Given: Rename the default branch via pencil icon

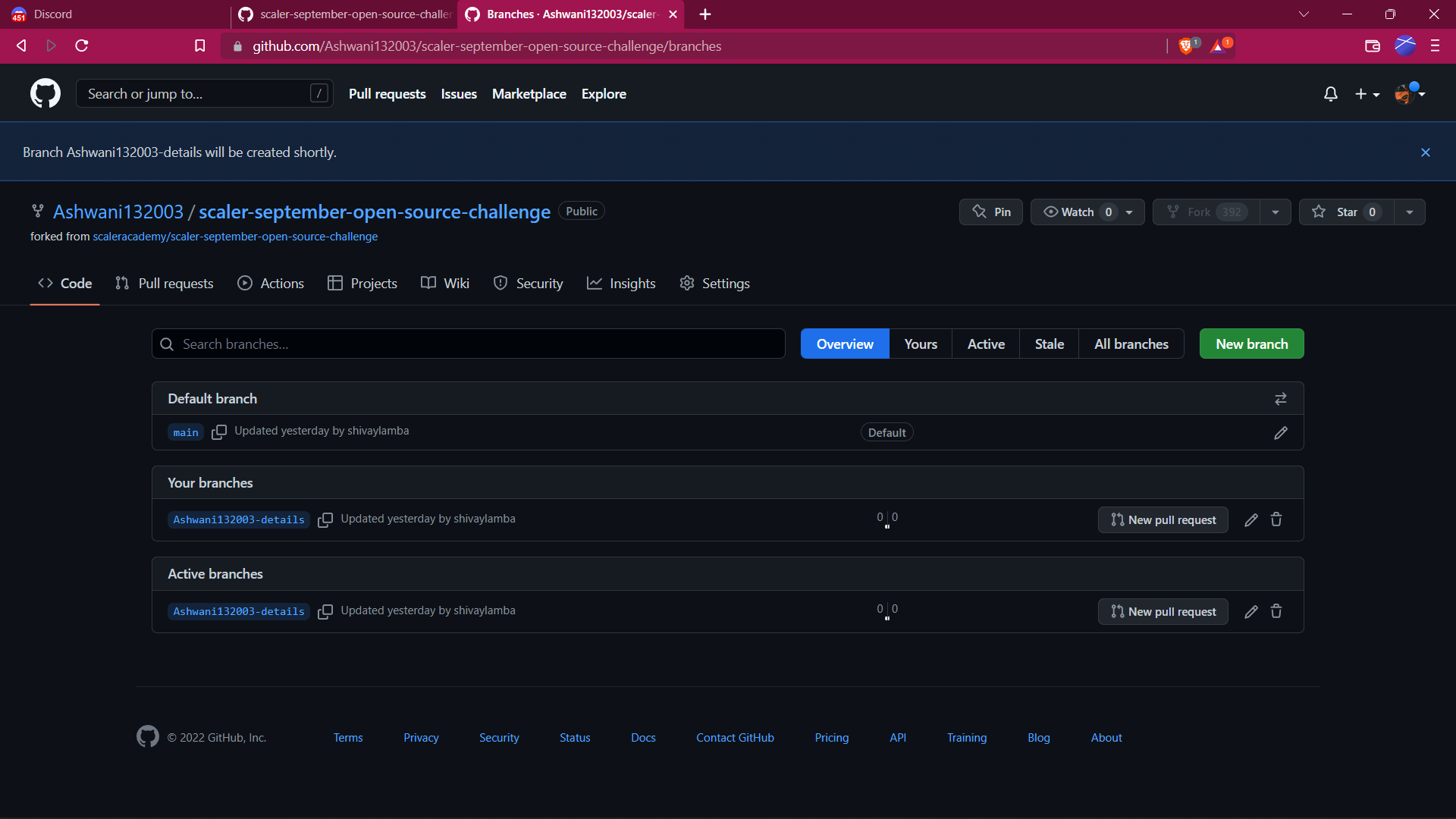Looking at the screenshot, I should pos(1281,432).
